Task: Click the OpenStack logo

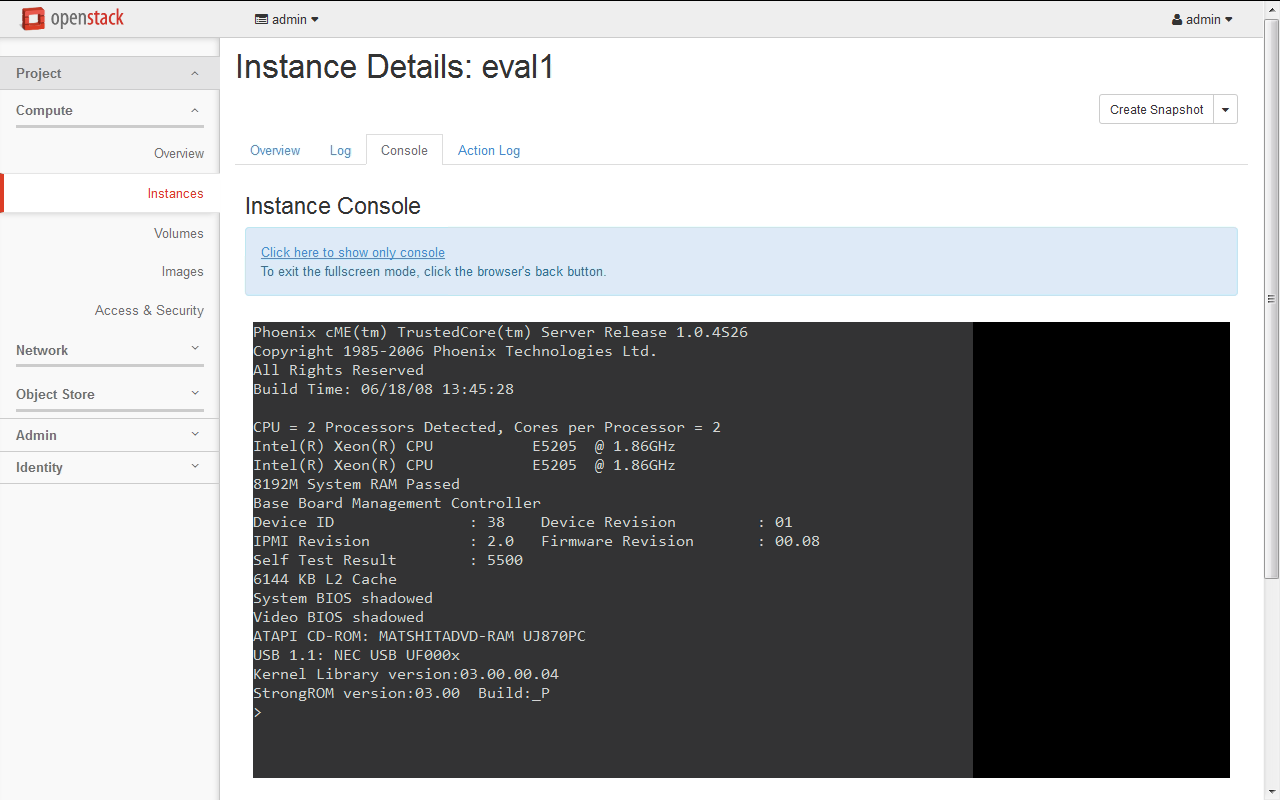Action: click(72, 18)
